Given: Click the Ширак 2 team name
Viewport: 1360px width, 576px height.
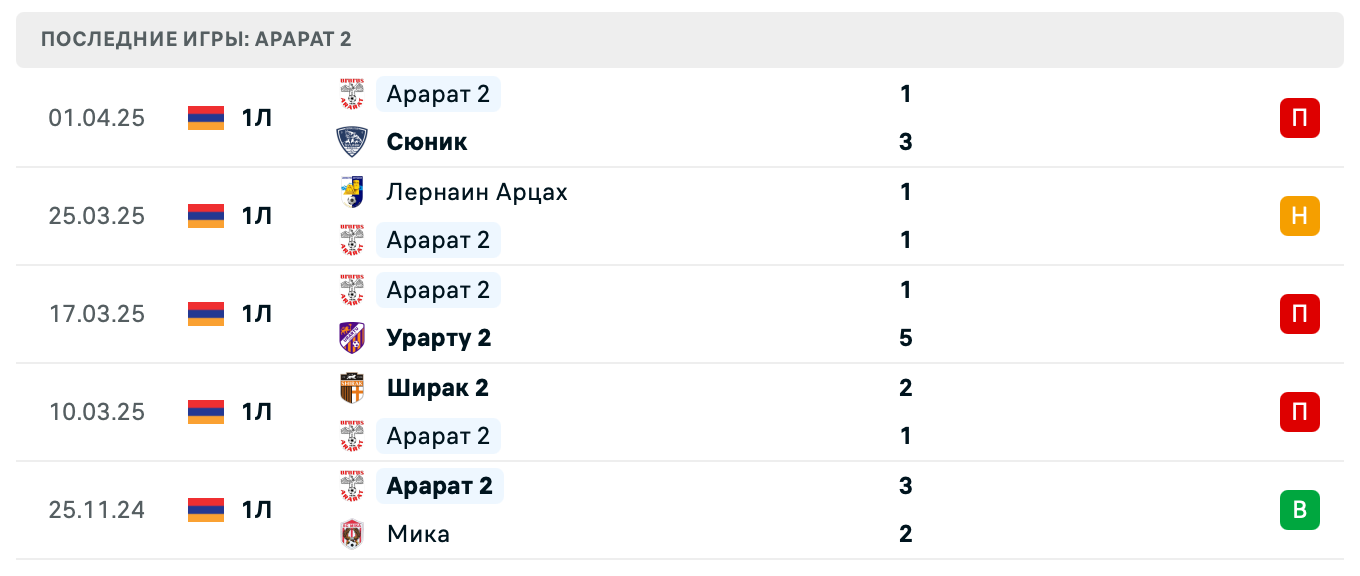Looking at the screenshot, I should [x=437, y=388].
